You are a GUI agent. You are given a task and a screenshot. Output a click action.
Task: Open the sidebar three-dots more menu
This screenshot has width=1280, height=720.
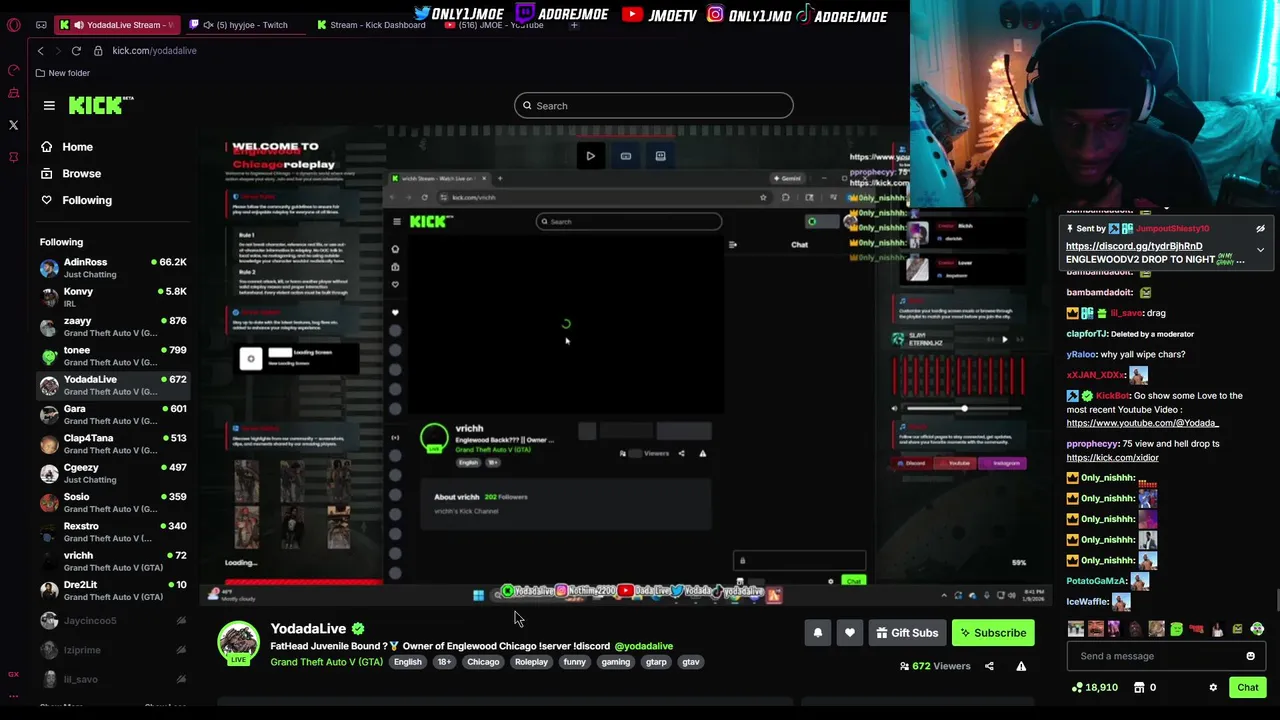(13, 695)
